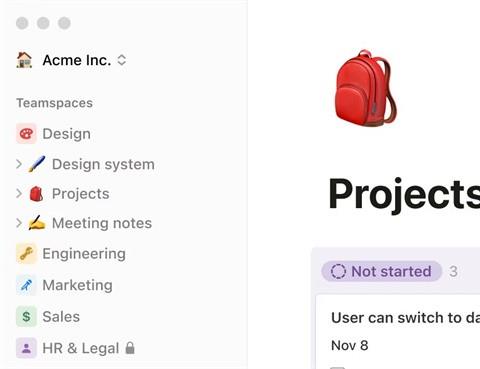Image resolution: width=480 pixels, height=369 pixels.
Task: Expand the Projects page in sidebar
Action: [19, 194]
